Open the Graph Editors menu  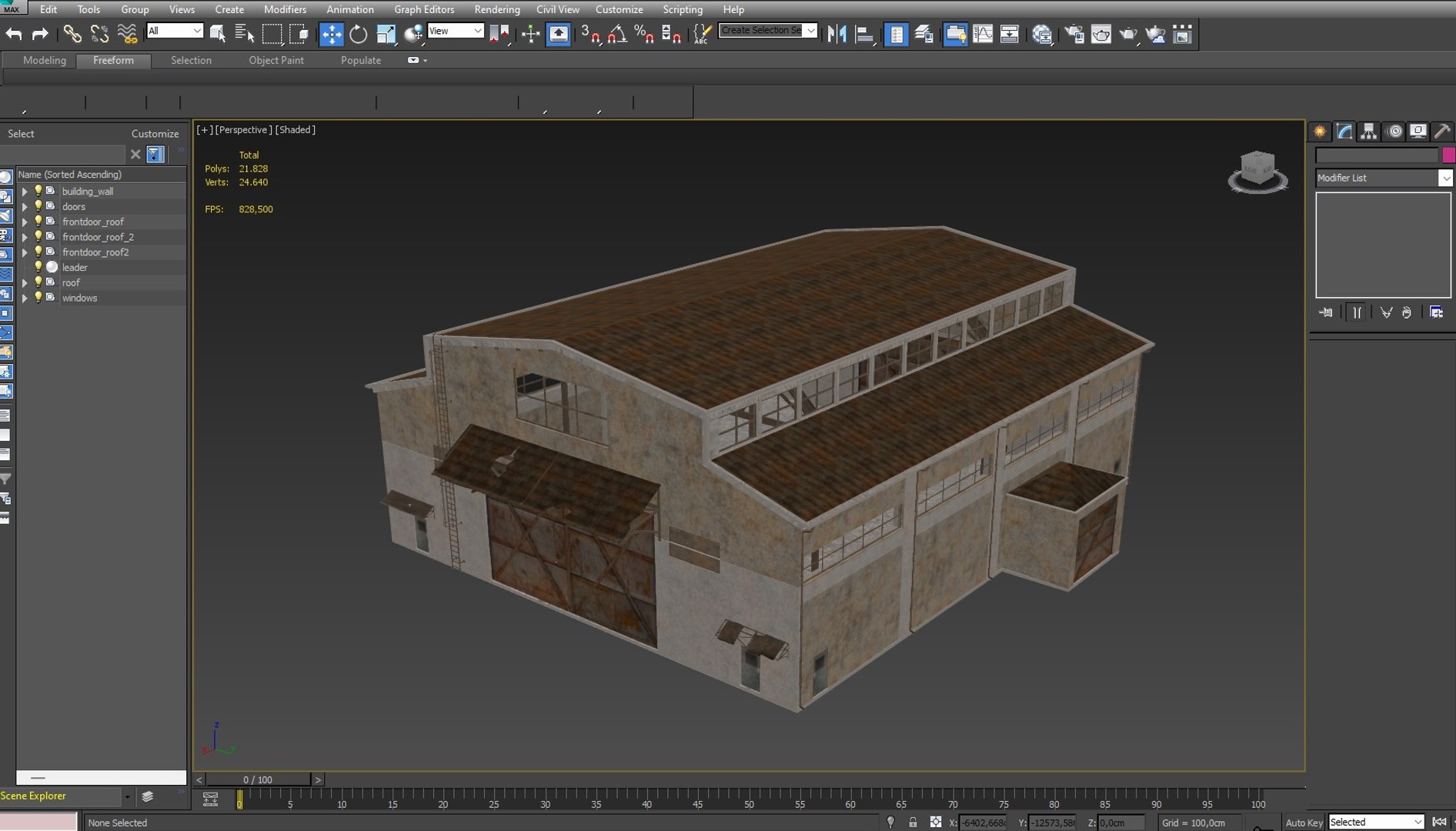pos(424,9)
